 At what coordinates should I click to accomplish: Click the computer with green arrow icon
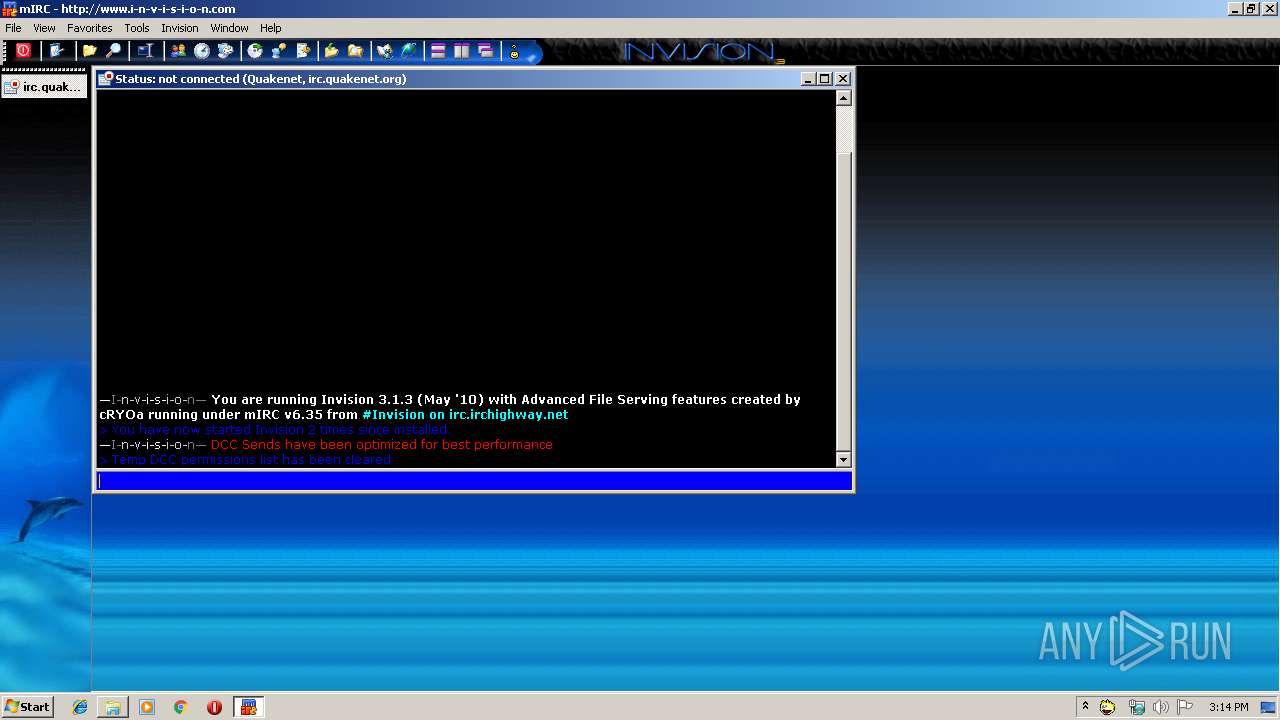[x=385, y=51]
